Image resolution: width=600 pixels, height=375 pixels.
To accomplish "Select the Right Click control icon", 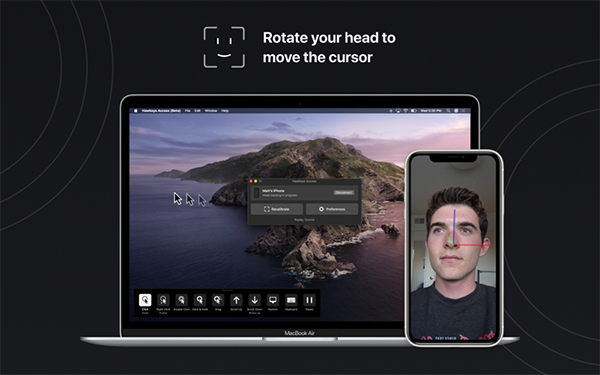I will click(x=163, y=300).
